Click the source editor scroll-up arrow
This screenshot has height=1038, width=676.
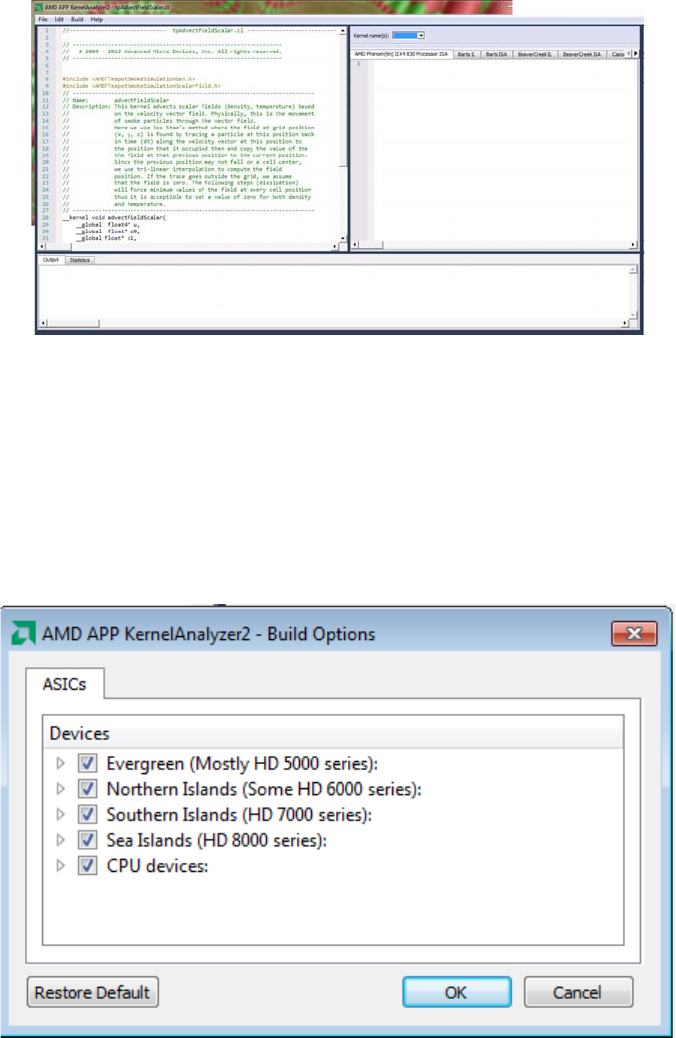click(343, 31)
